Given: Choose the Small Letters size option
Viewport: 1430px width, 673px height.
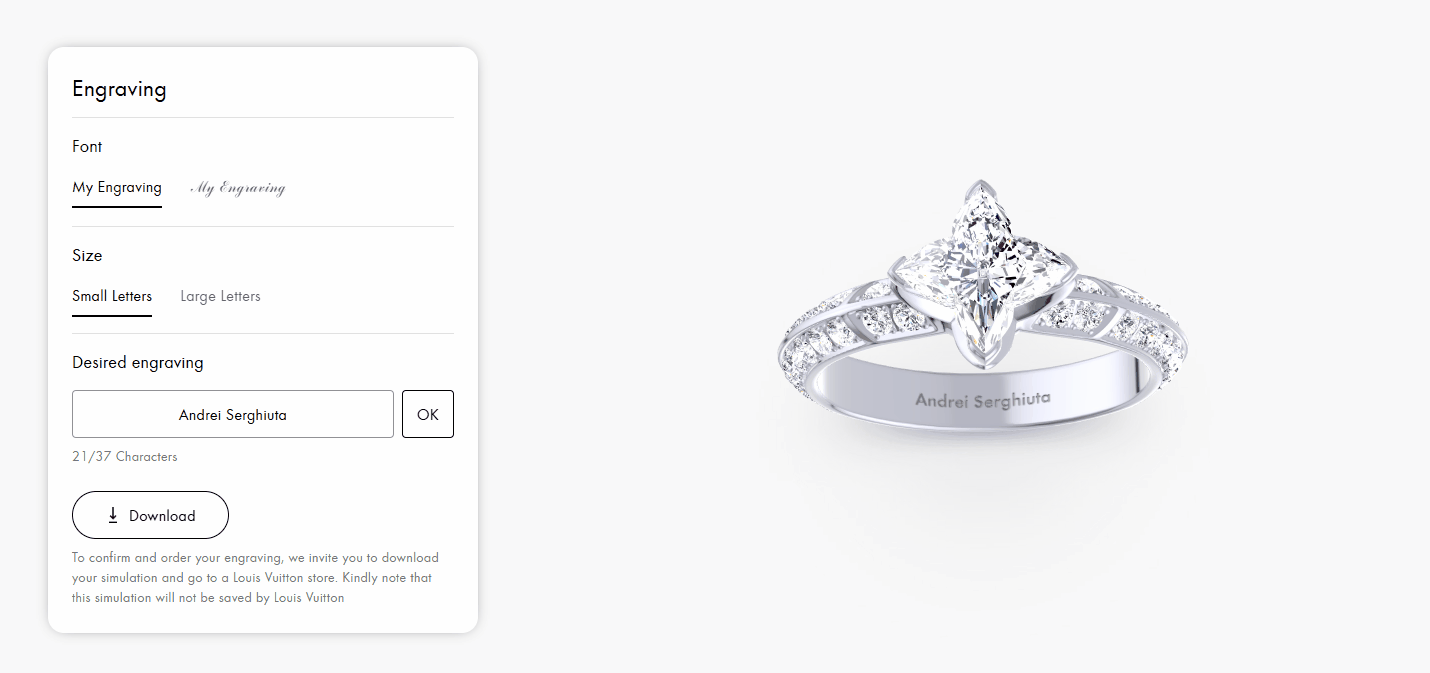Looking at the screenshot, I should coord(112,296).
